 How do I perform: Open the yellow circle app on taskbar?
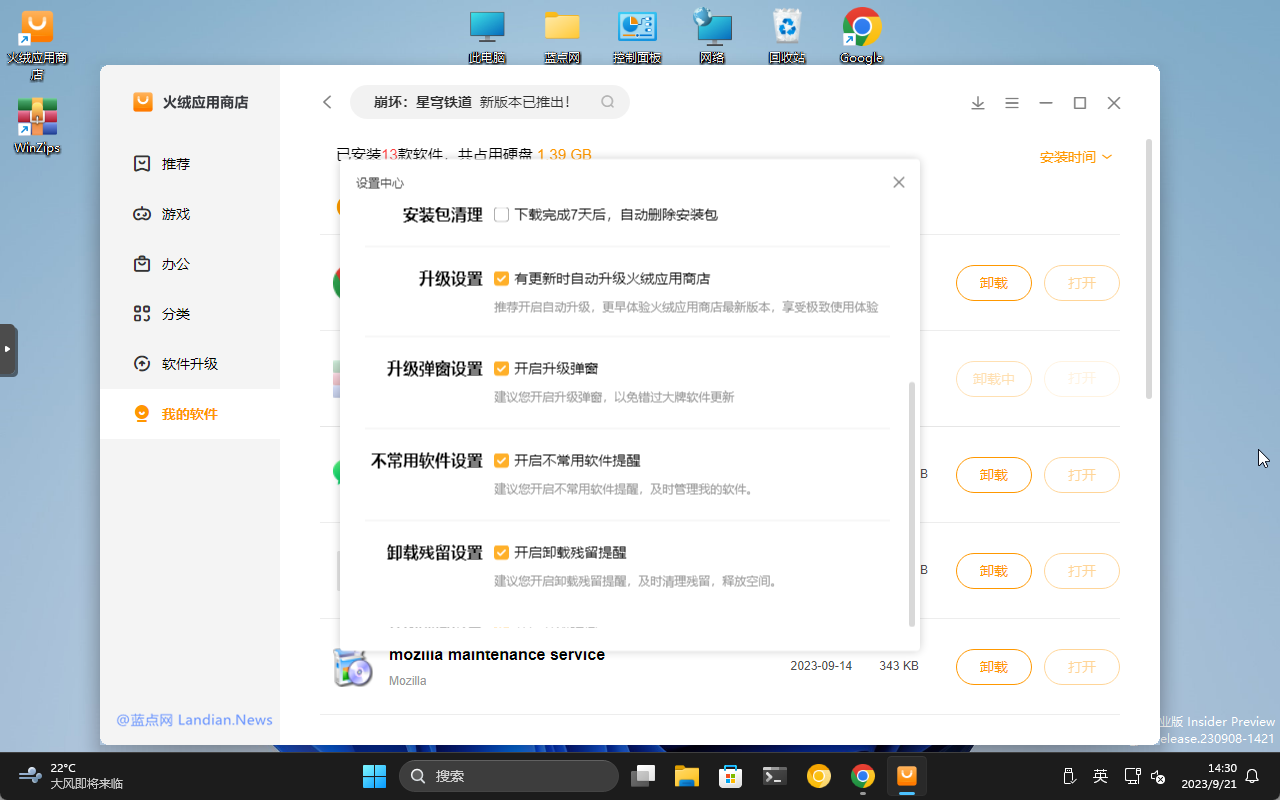point(819,776)
